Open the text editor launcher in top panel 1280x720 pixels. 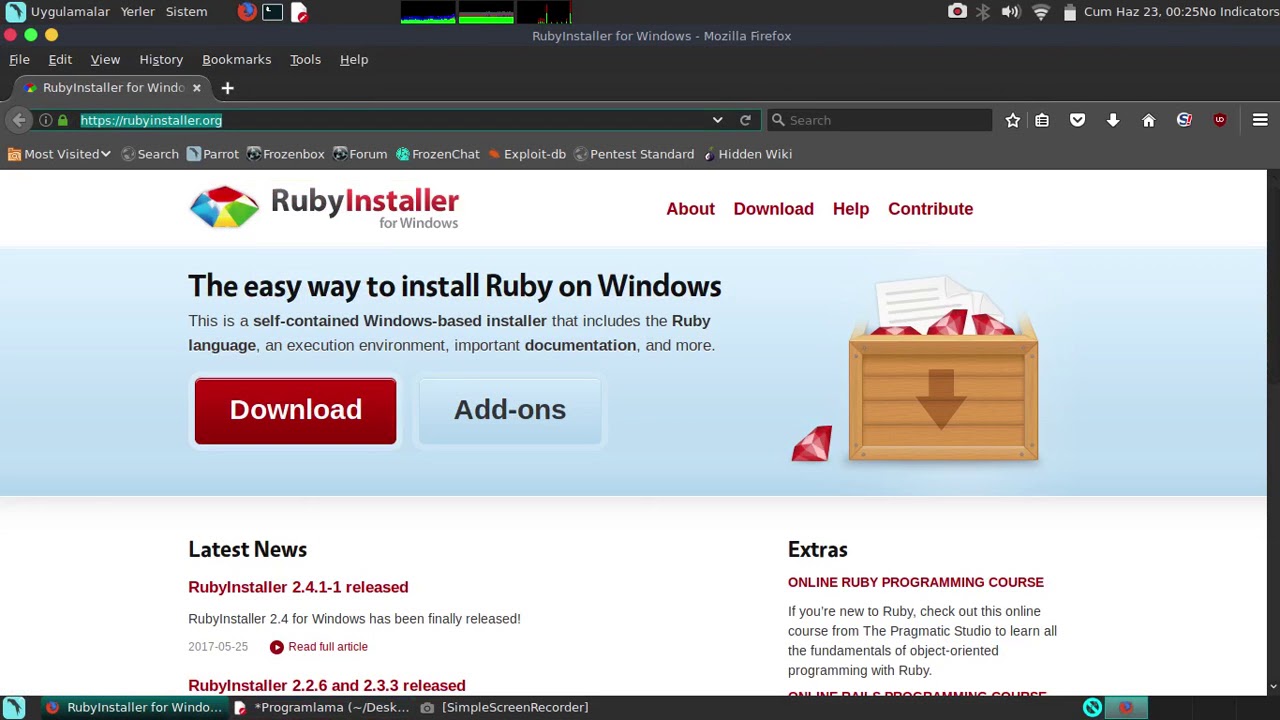tap(299, 12)
